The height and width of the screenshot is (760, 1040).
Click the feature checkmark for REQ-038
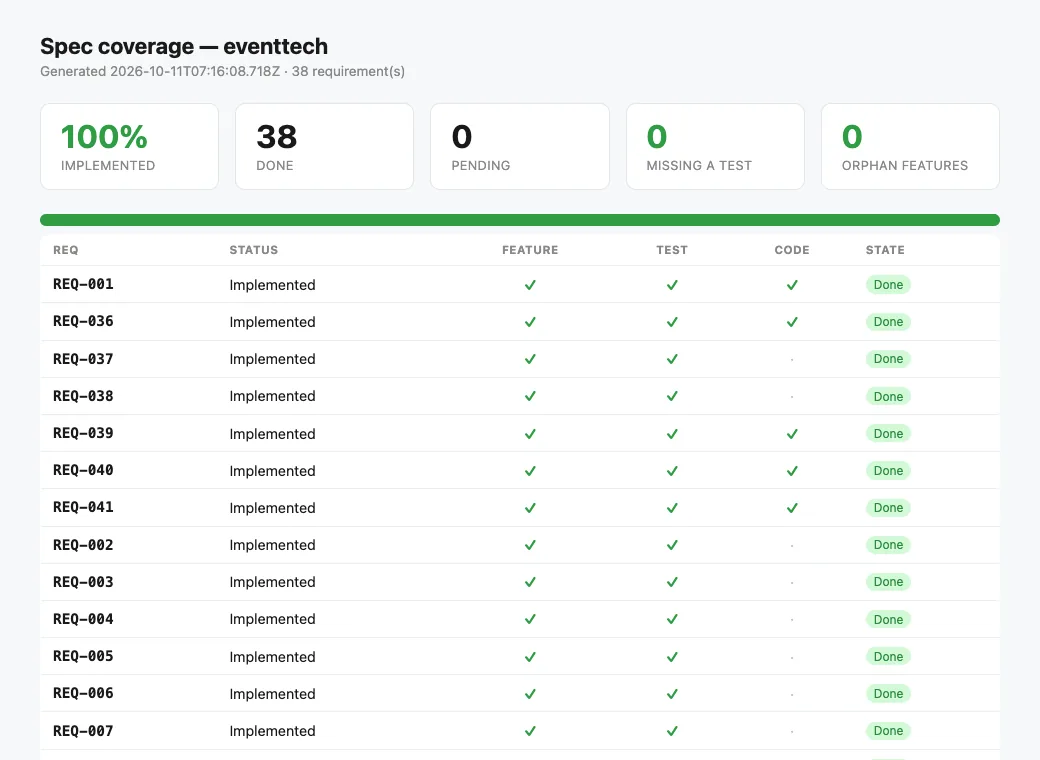[x=530, y=397]
